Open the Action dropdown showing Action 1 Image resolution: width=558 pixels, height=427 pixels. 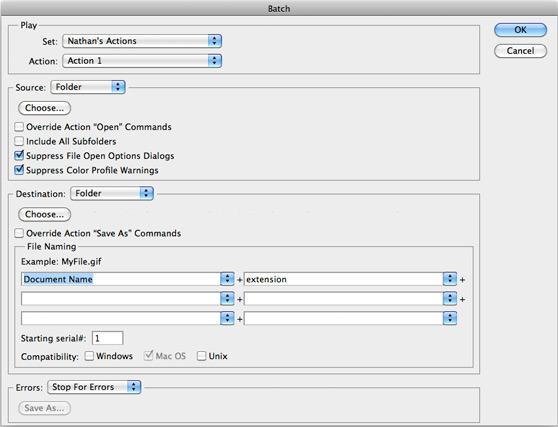(142, 61)
